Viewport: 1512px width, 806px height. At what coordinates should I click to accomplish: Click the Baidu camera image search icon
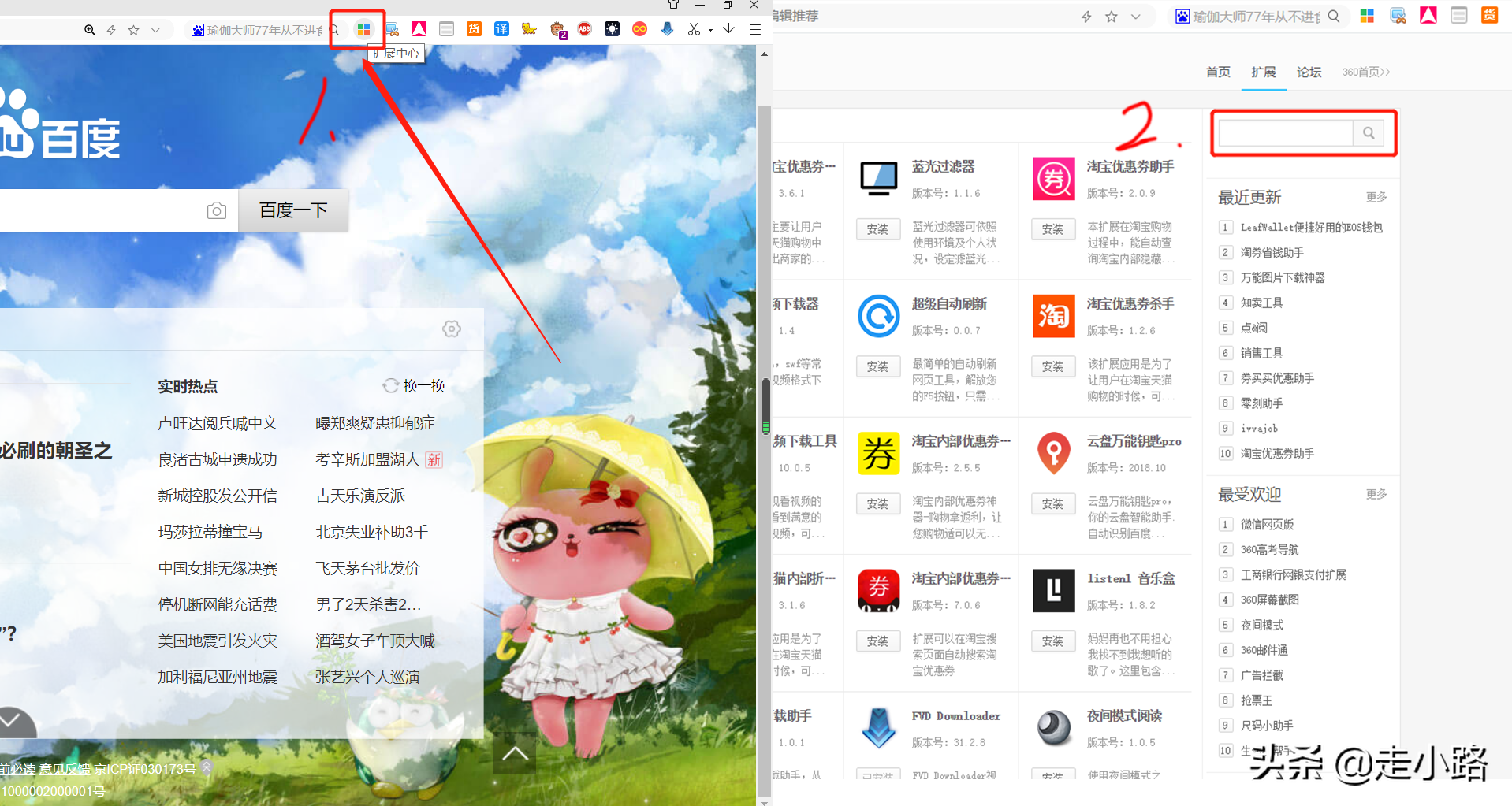coord(217,210)
